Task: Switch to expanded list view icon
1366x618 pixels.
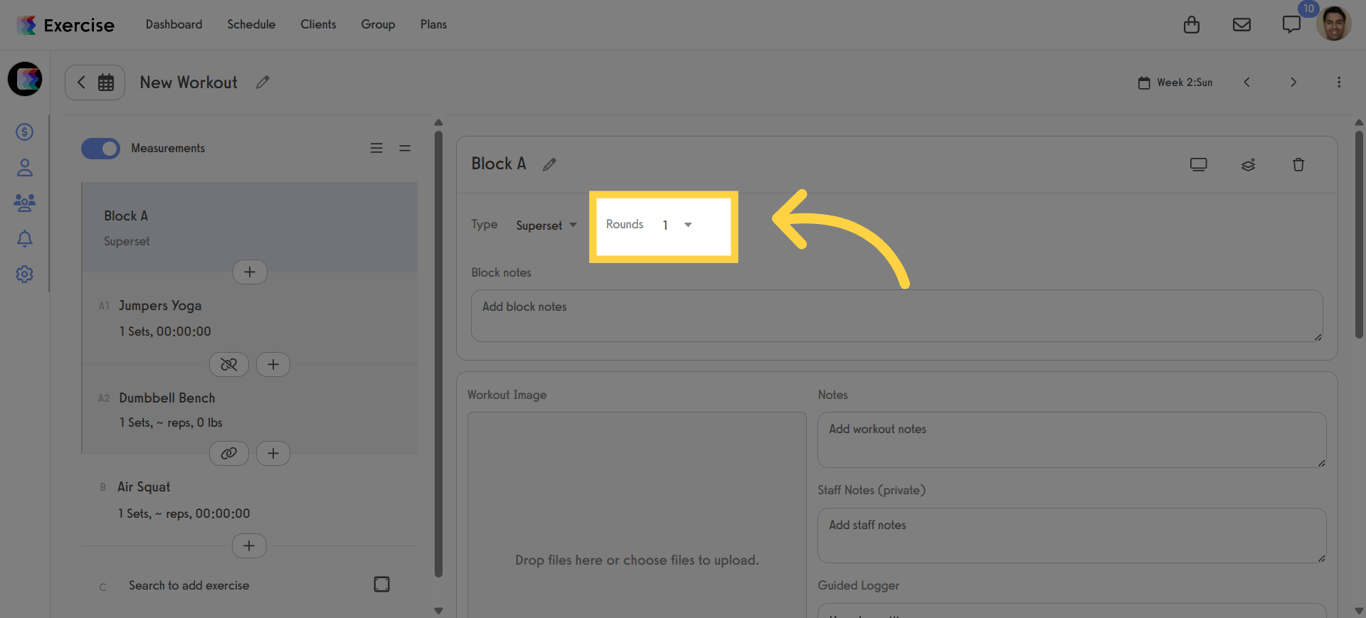Action: pyautogui.click(x=376, y=148)
